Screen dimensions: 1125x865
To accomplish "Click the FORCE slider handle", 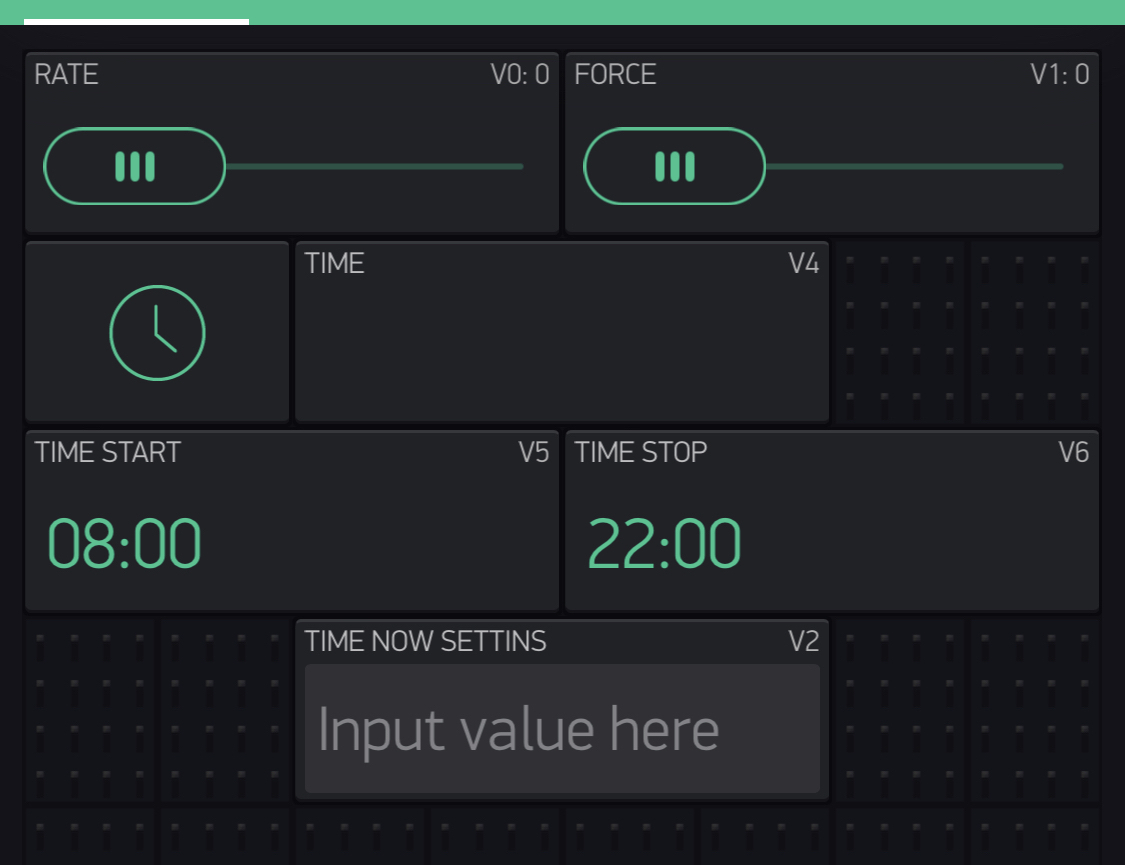I will tap(675, 166).
